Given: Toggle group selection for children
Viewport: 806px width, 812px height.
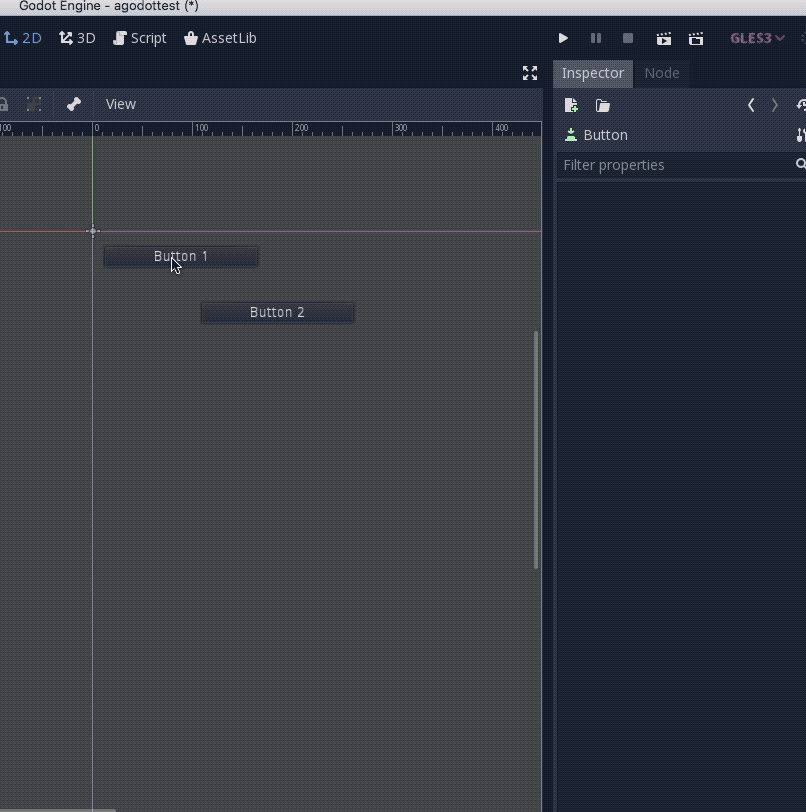Looking at the screenshot, I should (34, 104).
